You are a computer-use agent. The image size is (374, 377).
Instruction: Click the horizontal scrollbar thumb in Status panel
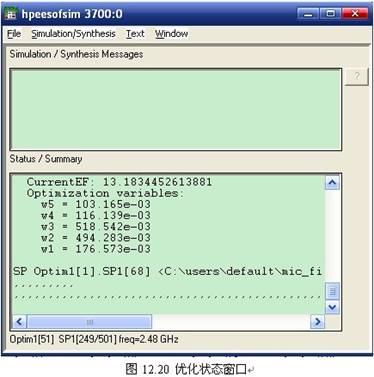(89, 322)
